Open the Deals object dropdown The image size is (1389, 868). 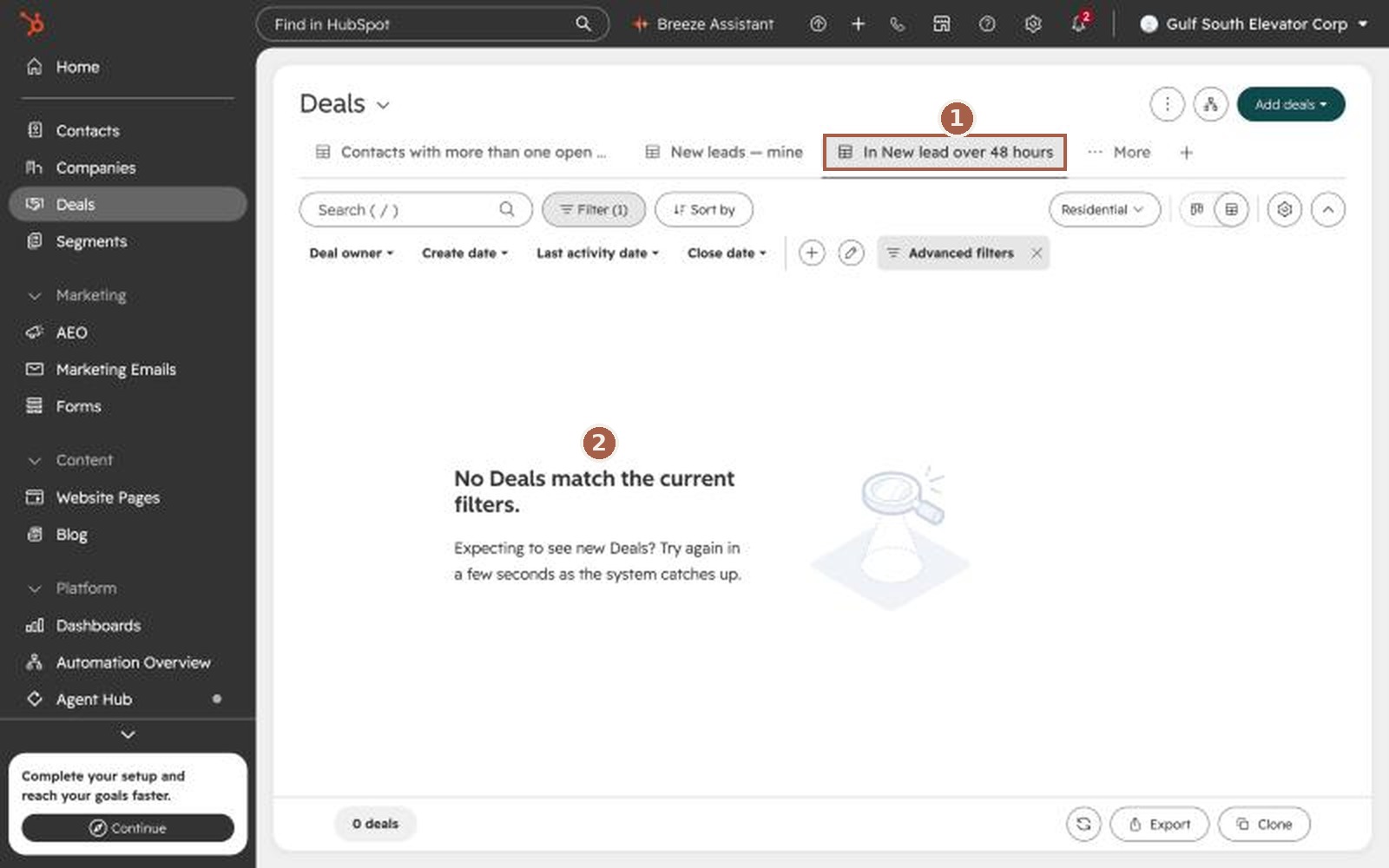tap(345, 104)
